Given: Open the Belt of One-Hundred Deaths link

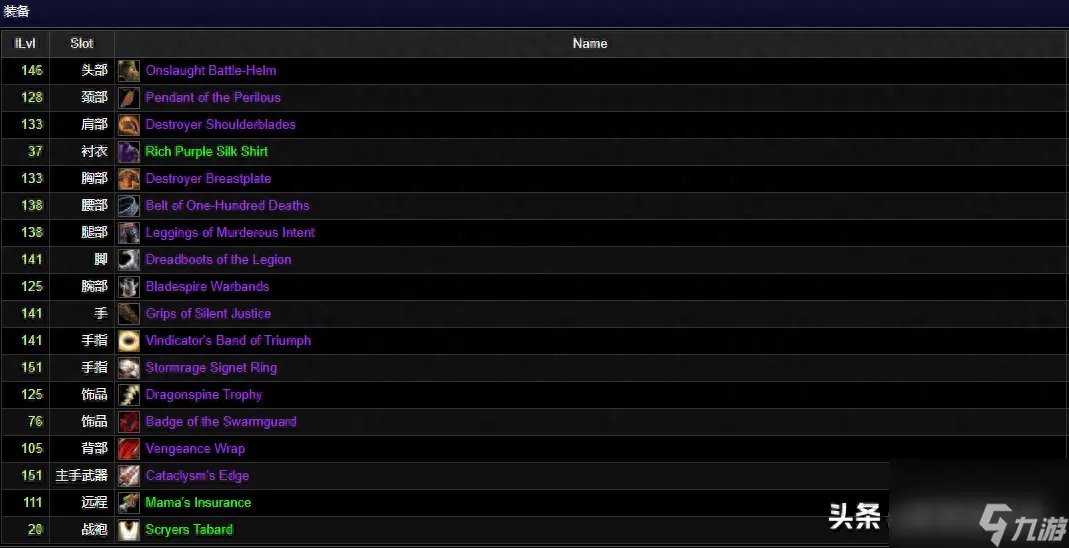Looking at the screenshot, I should [227, 206].
